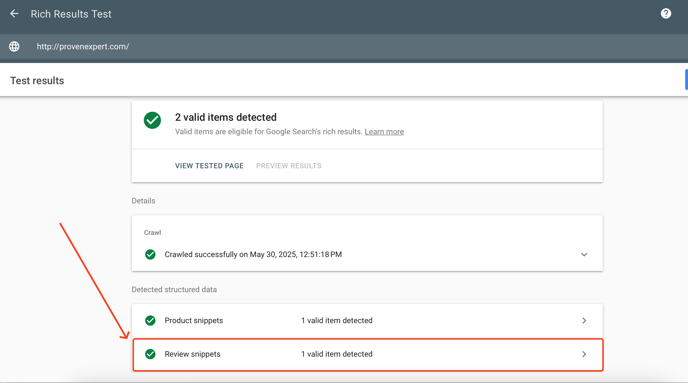
Task: Click the green check beside Product snippets
Action: click(150, 321)
